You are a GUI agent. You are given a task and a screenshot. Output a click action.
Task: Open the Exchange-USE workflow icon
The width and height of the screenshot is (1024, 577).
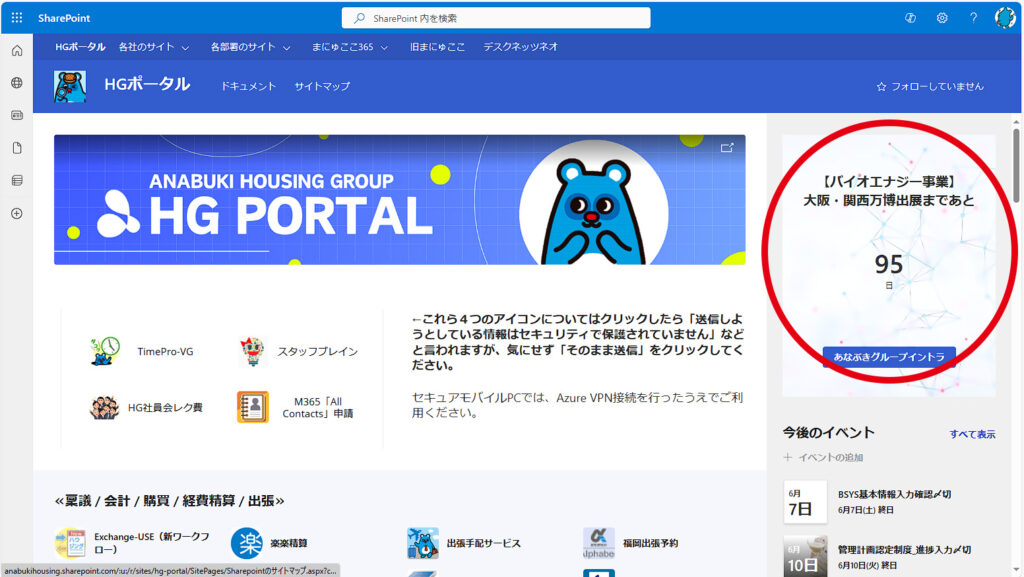[70, 543]
